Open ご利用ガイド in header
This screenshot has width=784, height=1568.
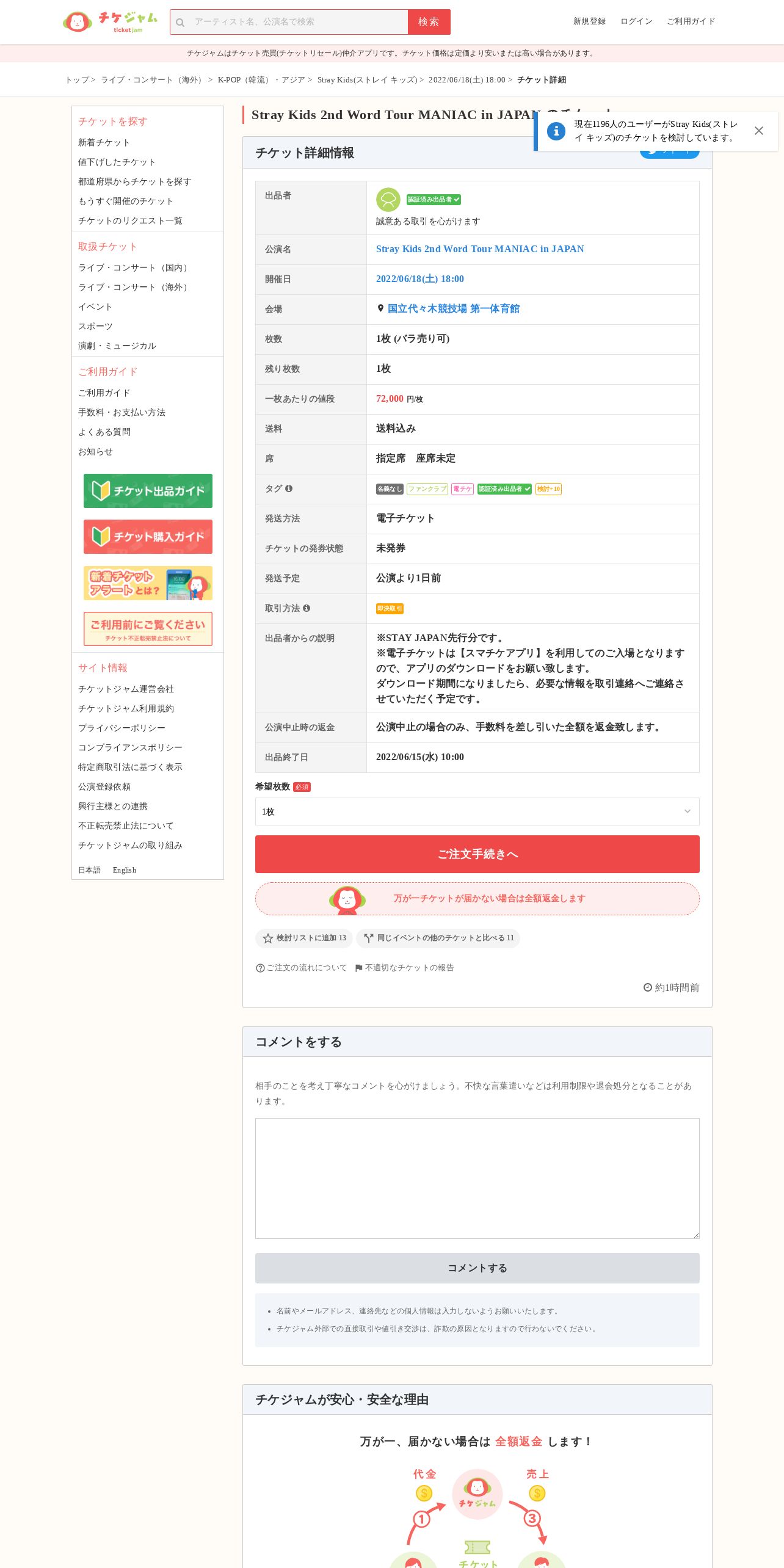(x=691, y=21)
